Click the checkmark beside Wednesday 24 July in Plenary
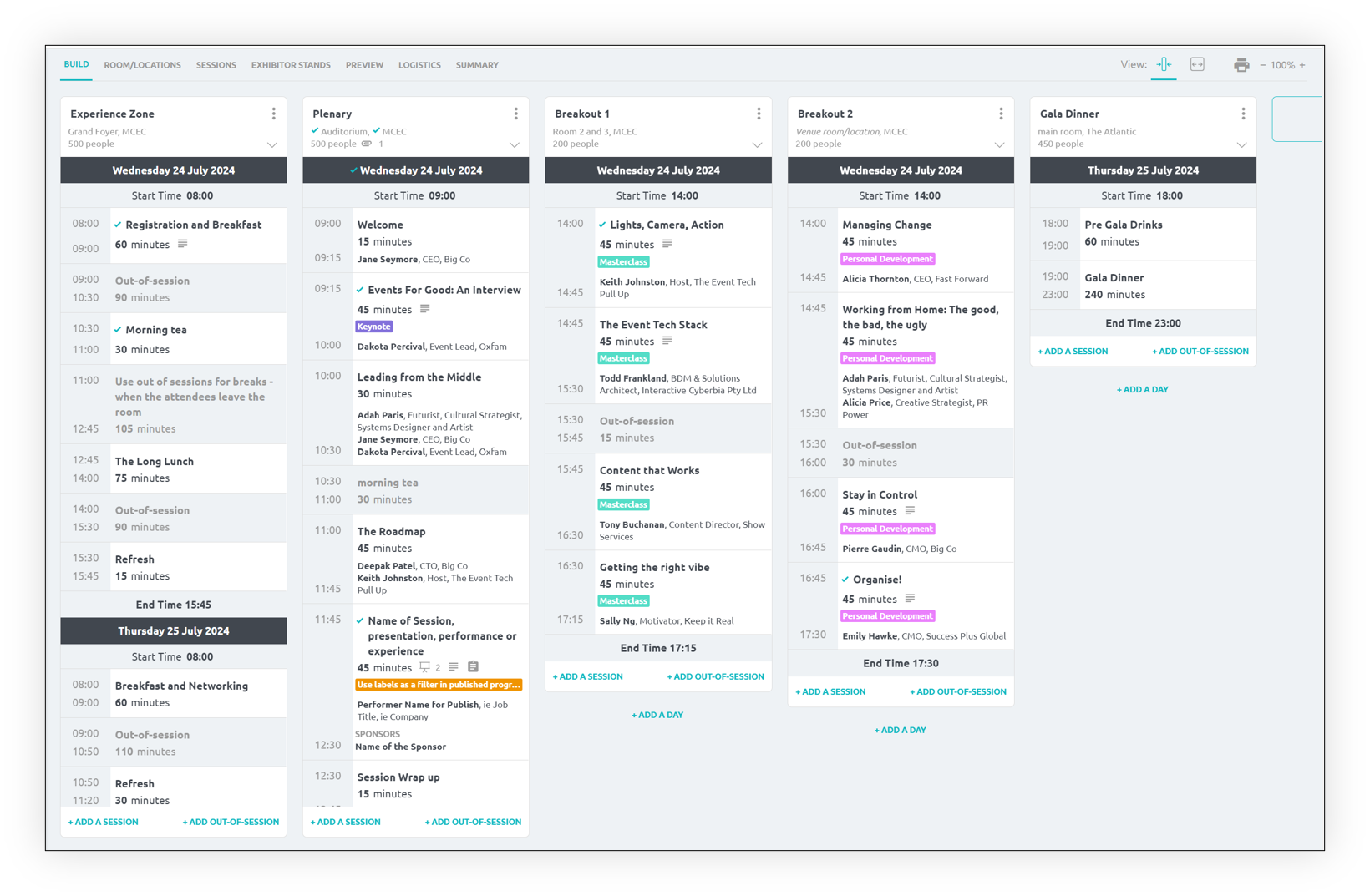 coord(353,170)
